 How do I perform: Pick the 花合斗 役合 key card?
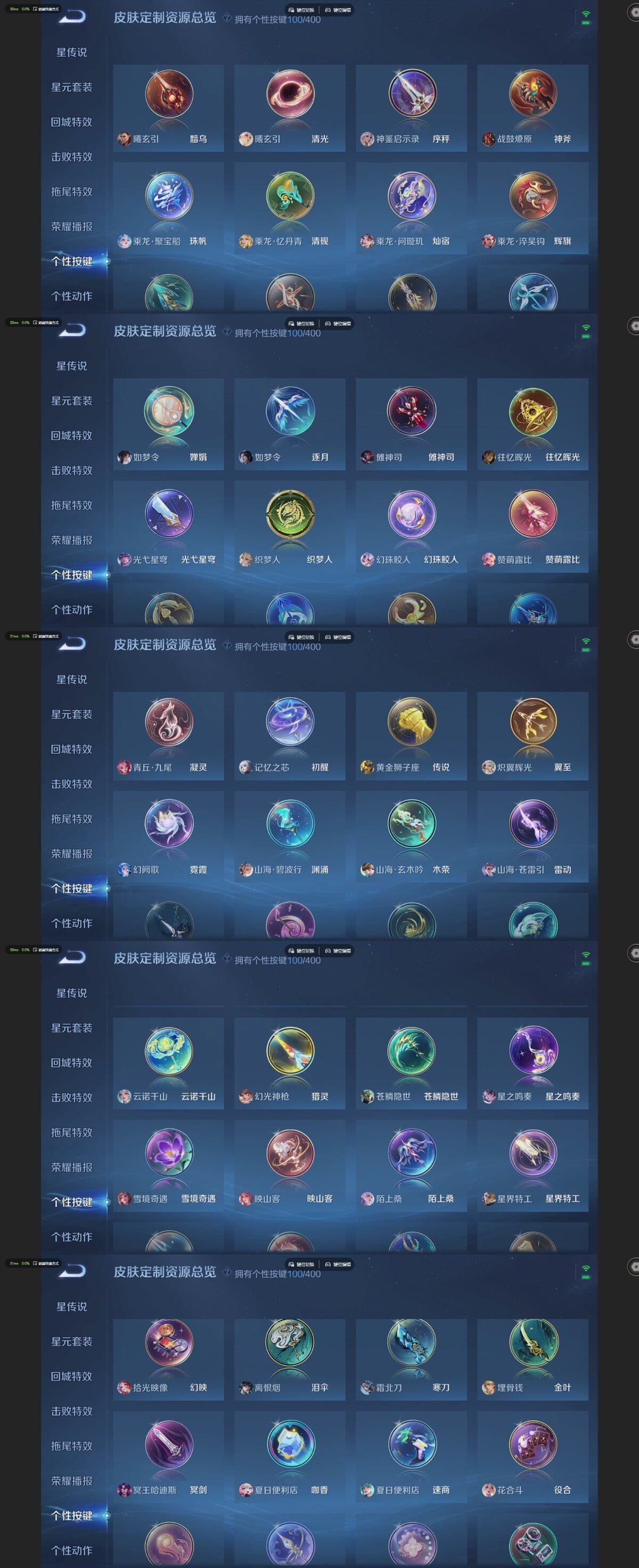pyautogui.click(x=533, y=1457)
